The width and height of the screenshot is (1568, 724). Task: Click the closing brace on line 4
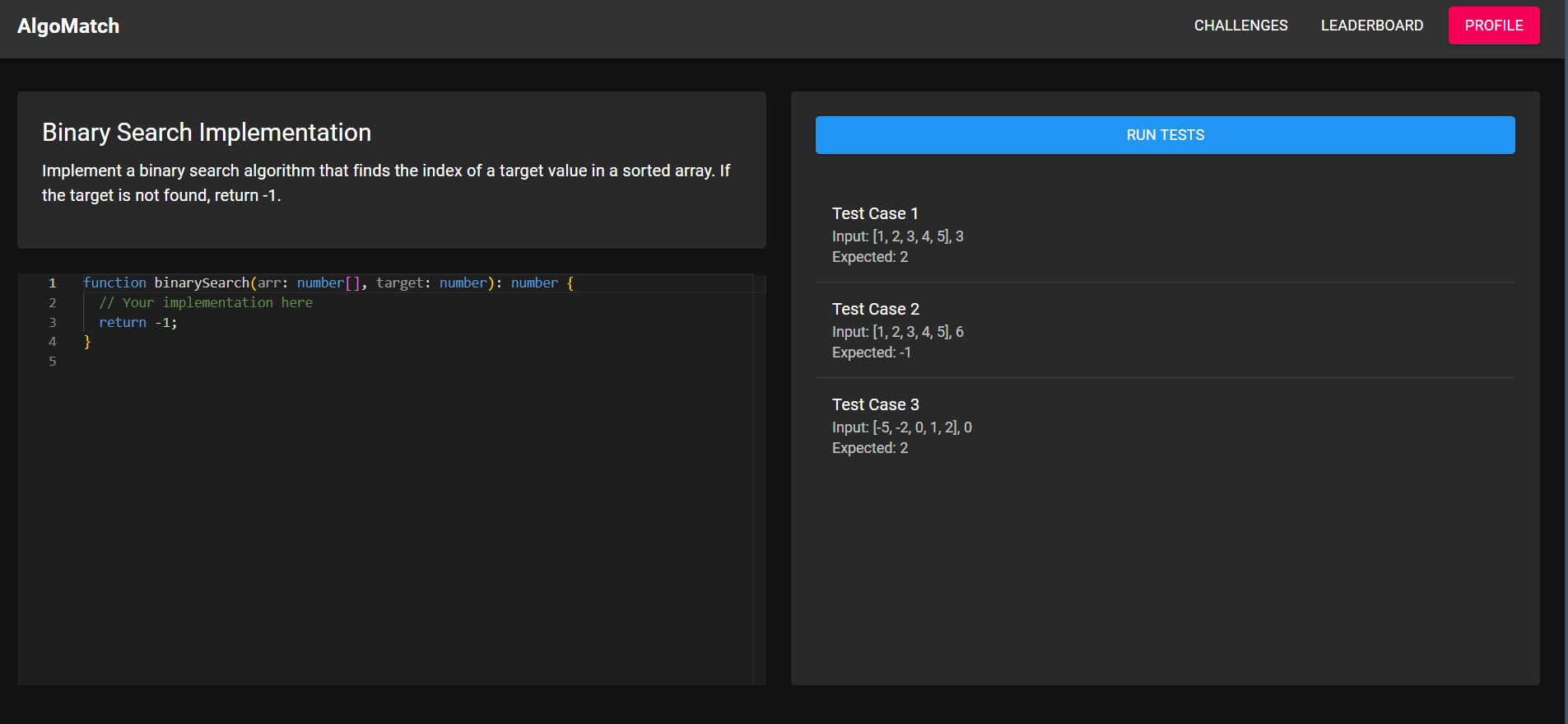tap(87, 342)
